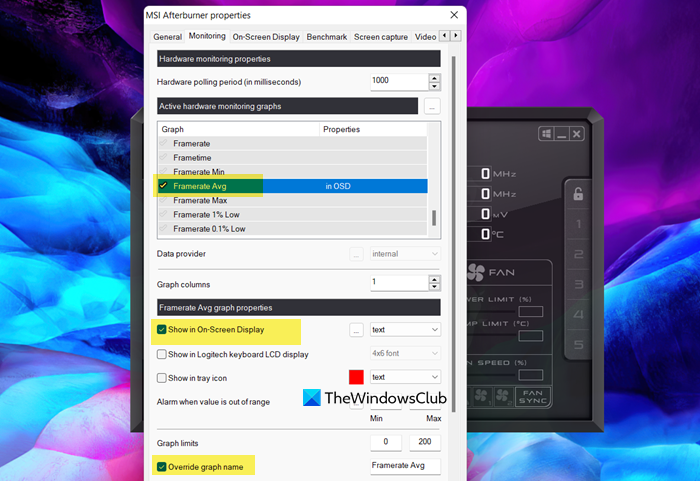
Task: Enable Show in Logitech keyboard LCD display
Action: click(x=162, y=354)
